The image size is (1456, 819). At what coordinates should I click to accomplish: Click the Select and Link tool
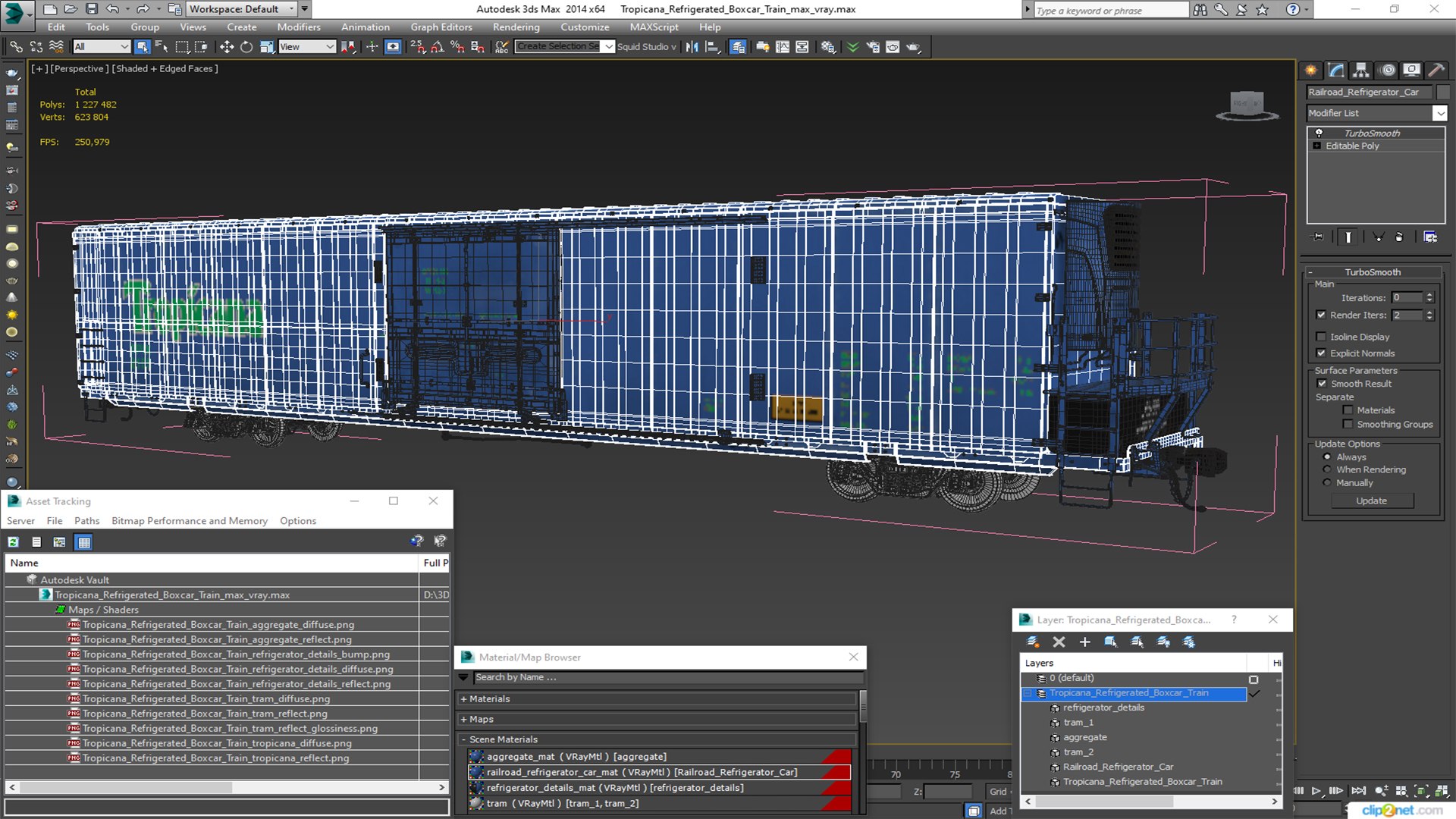pyautogui.click(x=16, y=47)
